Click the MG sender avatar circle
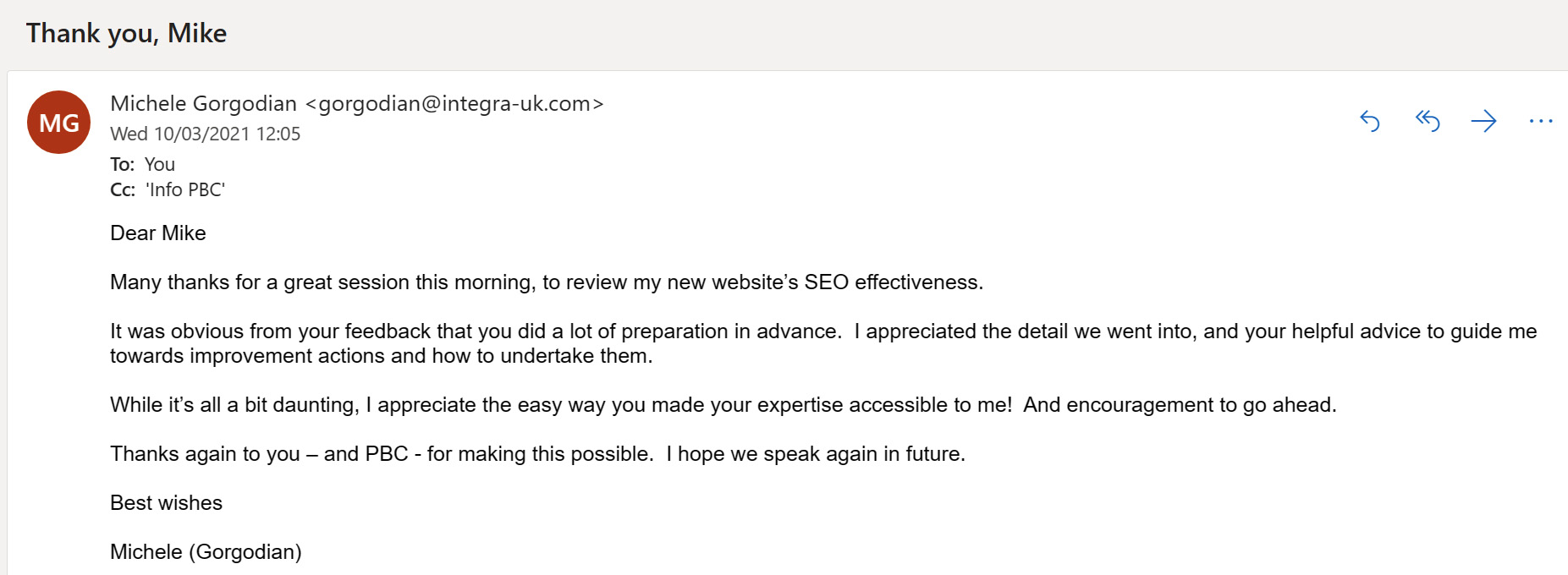The width and height of the screenshot is (1568, 575). tap(58, 123)
